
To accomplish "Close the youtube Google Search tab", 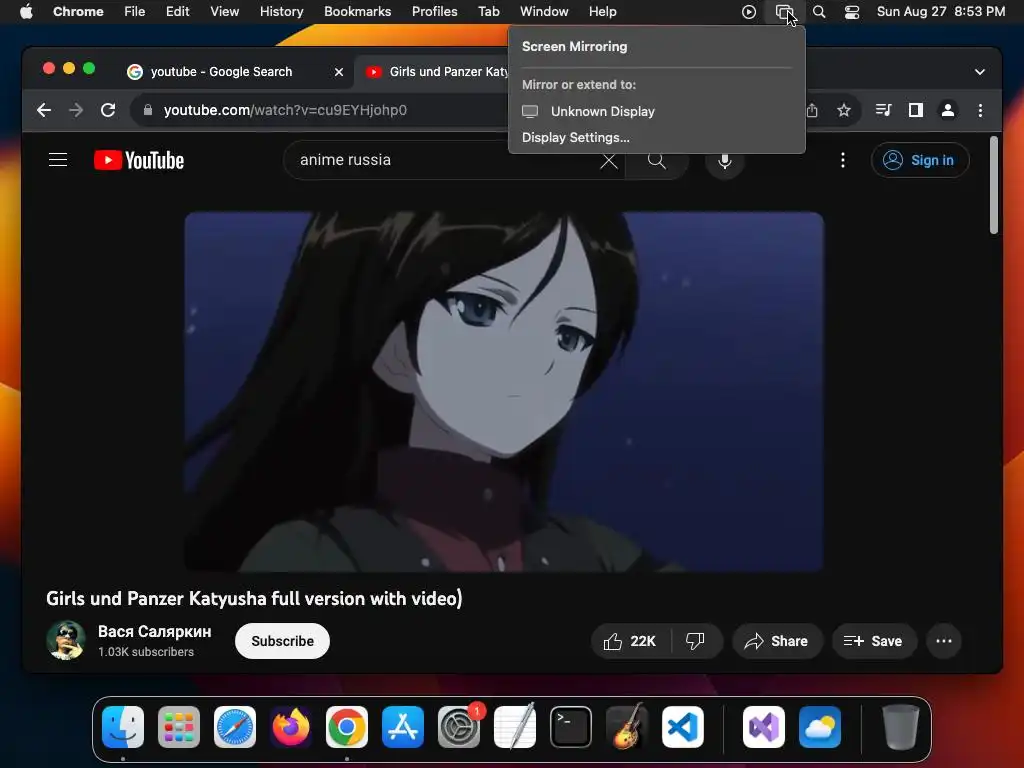I will point(339,72).
